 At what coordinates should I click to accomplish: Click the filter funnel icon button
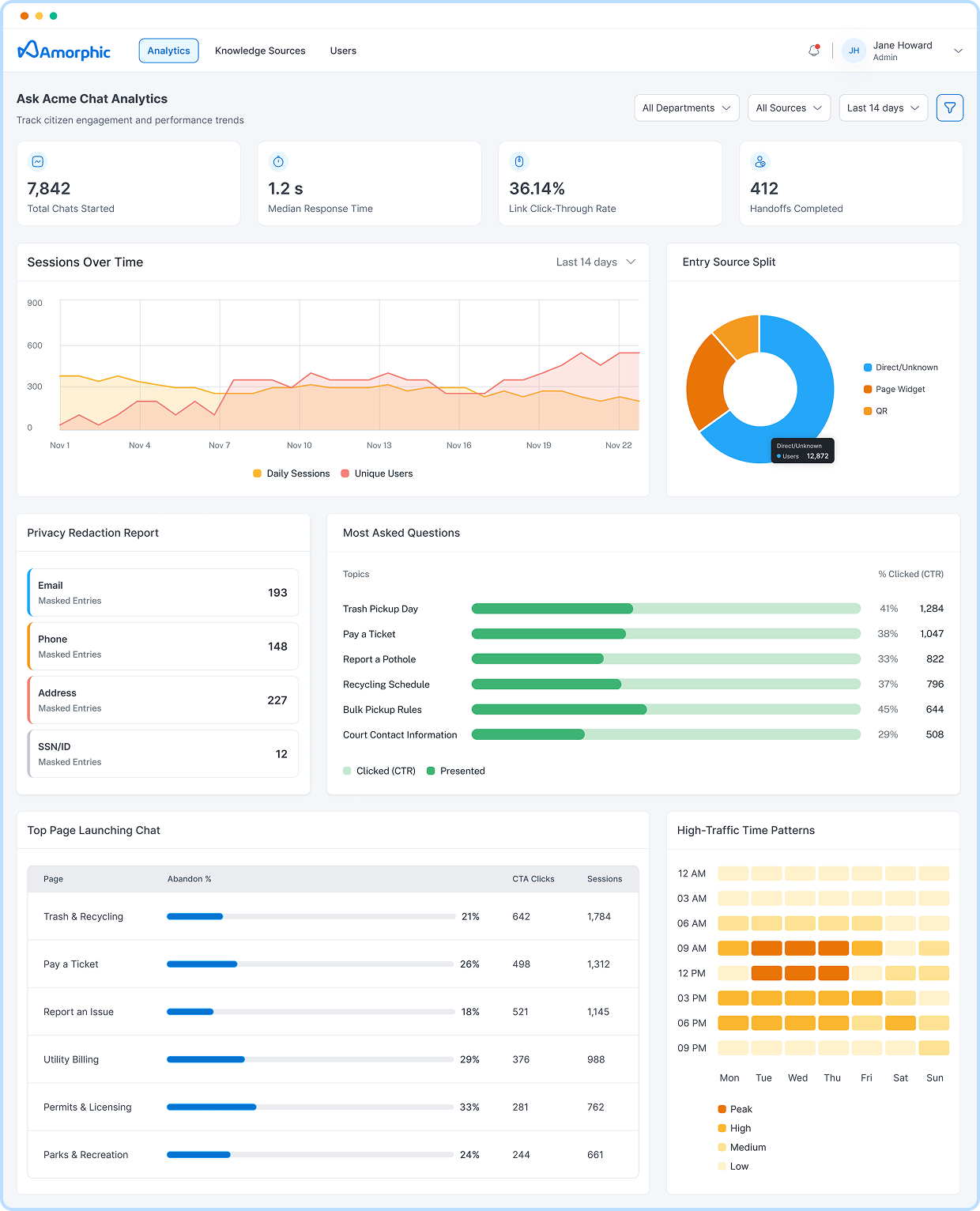[x=949, y=108]
